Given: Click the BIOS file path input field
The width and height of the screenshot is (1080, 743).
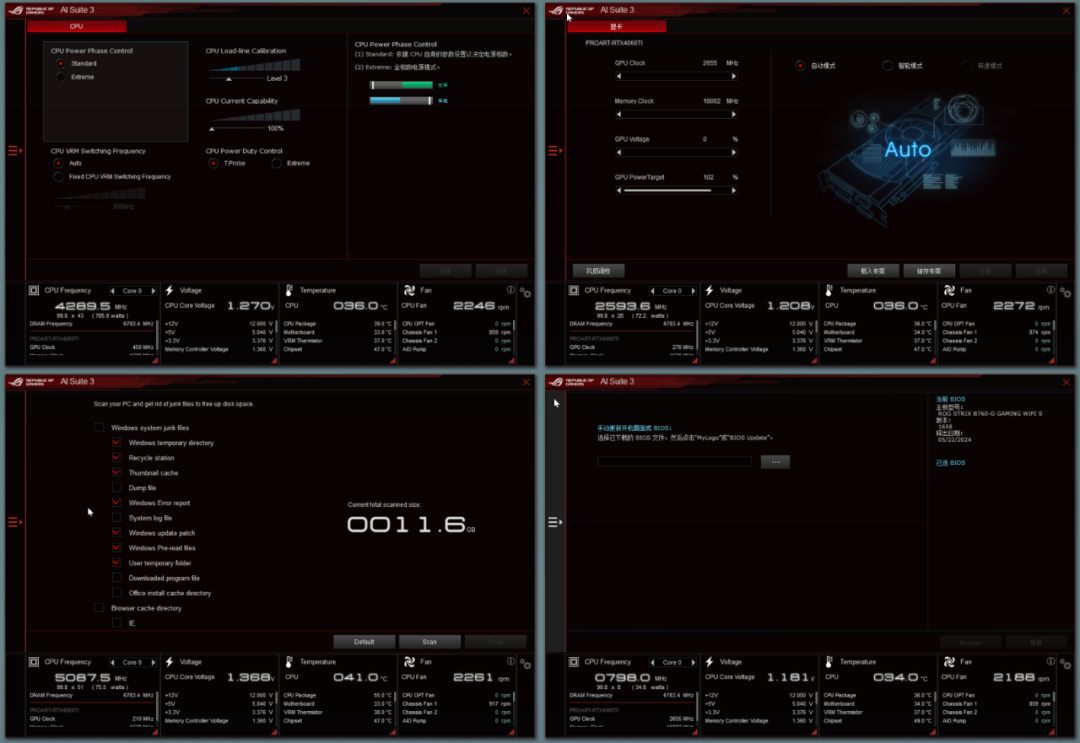Looking at the screenshot, I should [674, 461].
